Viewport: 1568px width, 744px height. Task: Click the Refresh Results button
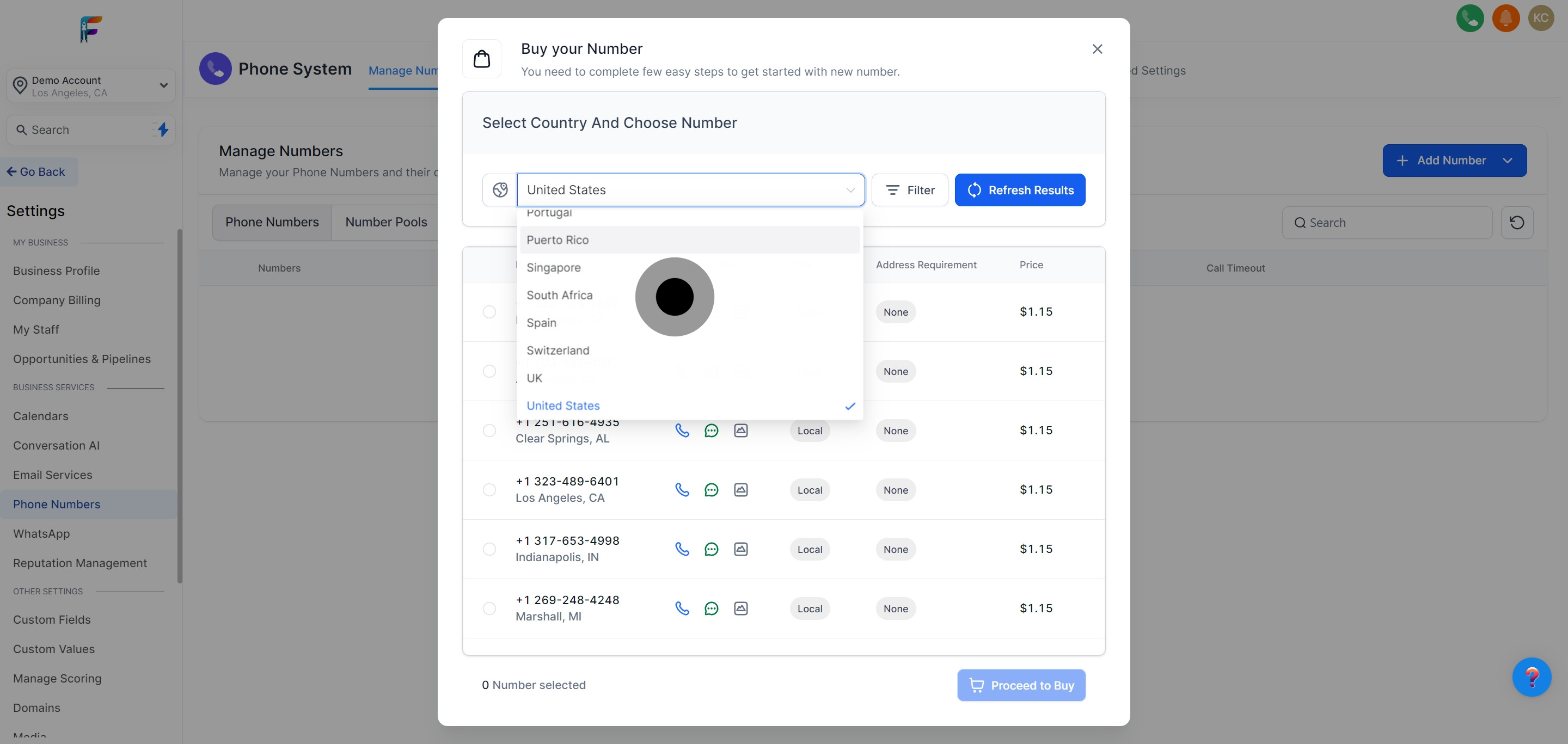[1020, 190]
